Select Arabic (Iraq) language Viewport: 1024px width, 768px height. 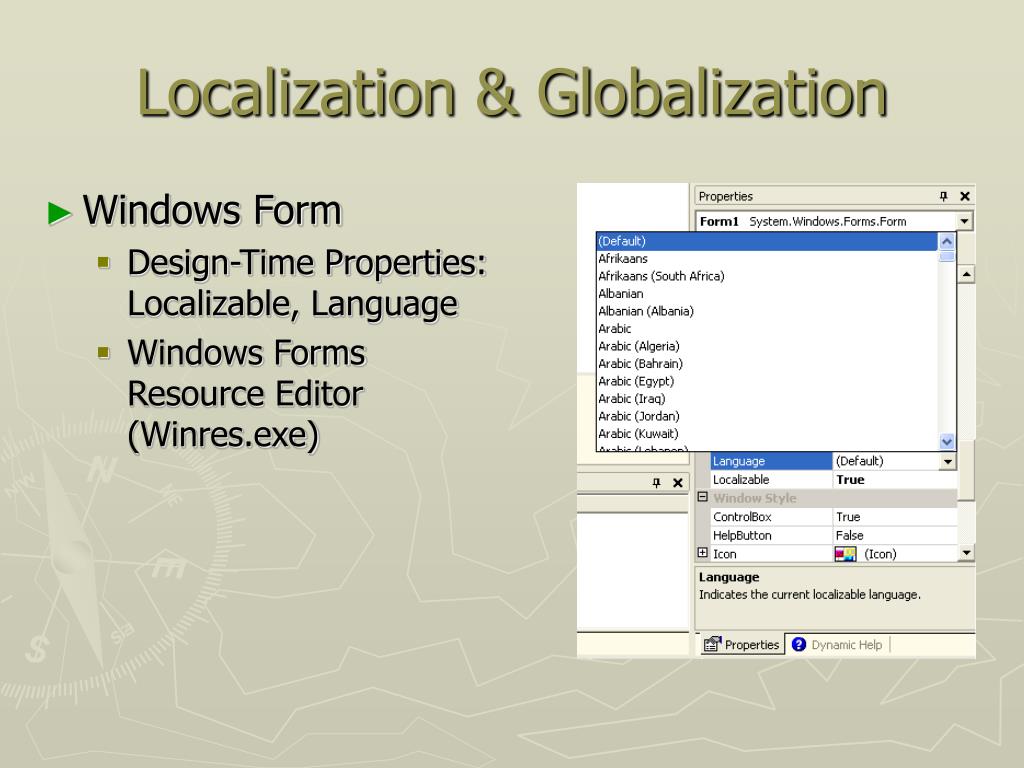click(x=767, y=399)
